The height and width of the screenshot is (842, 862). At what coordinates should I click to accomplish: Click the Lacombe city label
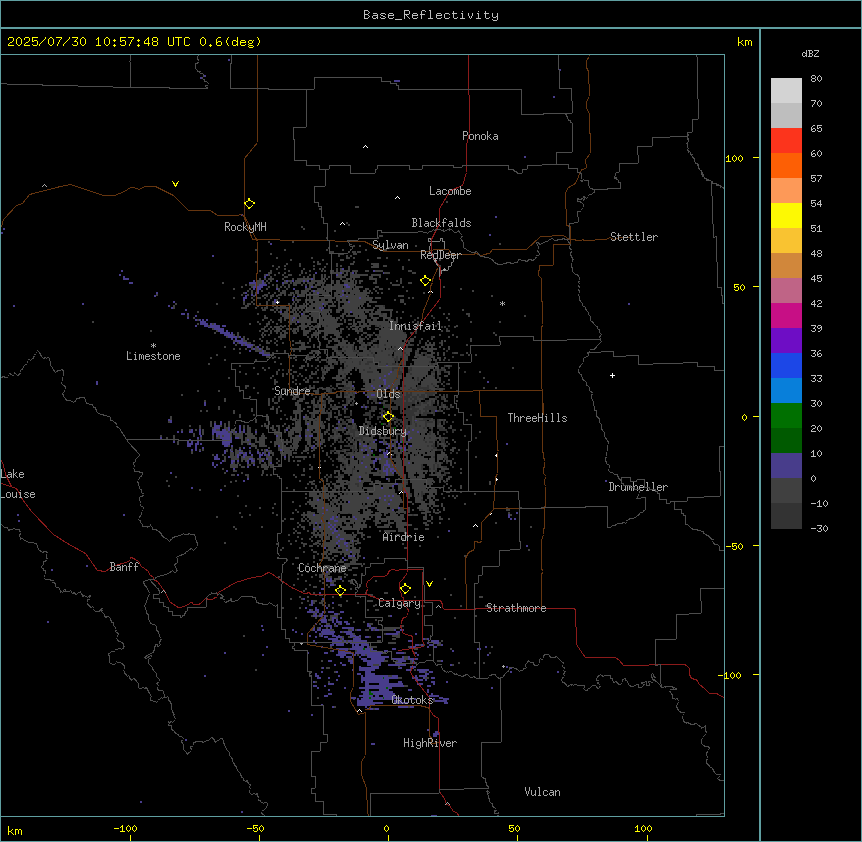tap(450, 191)
